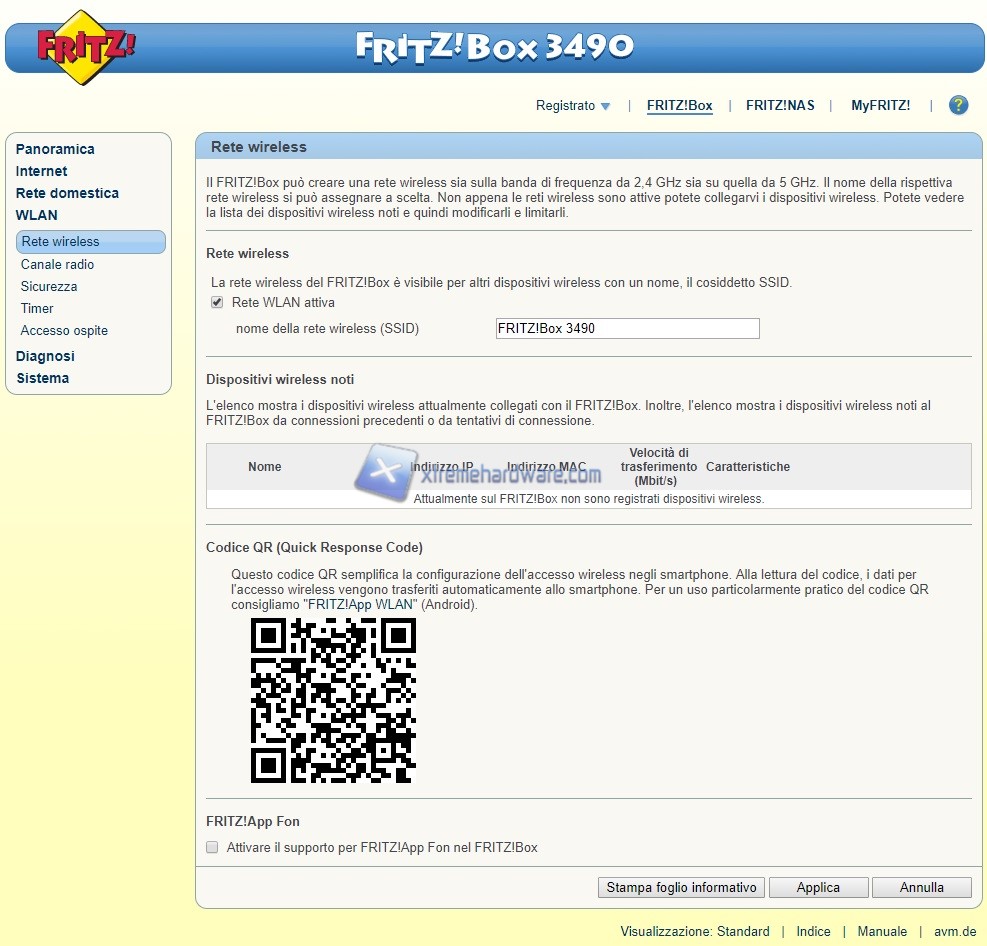Click the FRITZ! logo icon

(x=85, y=46)
